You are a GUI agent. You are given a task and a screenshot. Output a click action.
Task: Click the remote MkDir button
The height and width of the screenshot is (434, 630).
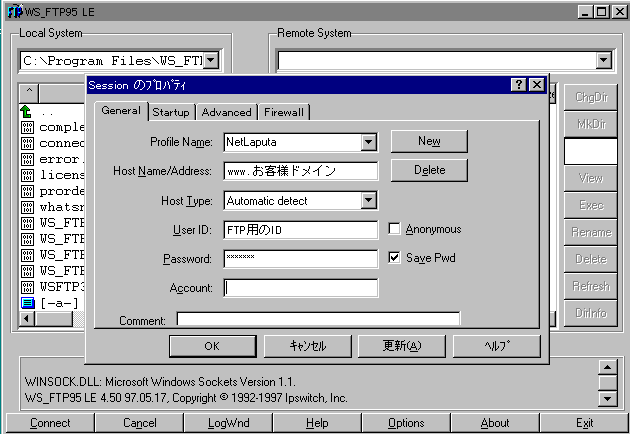[x=591, y=124]
